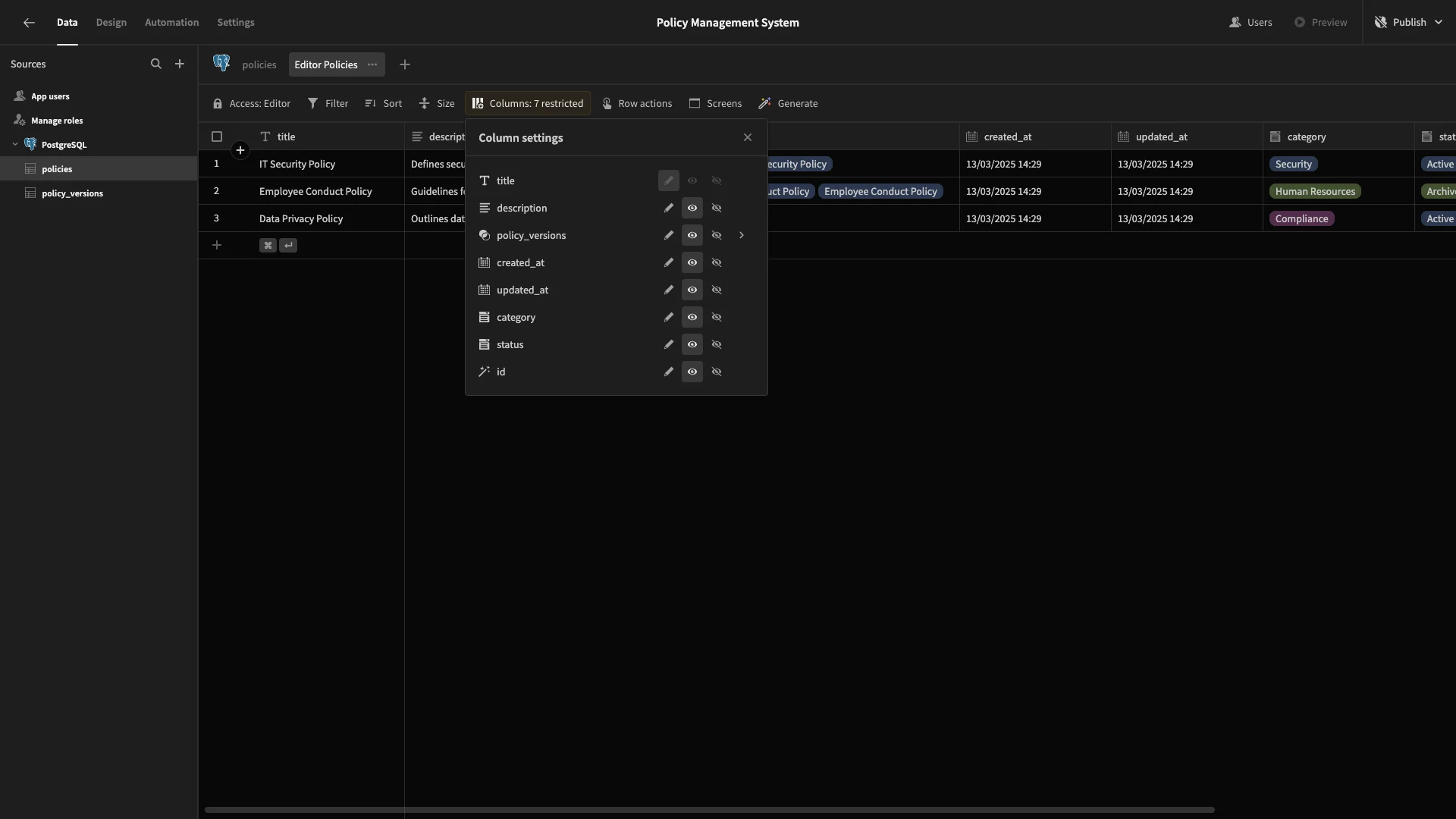The image size is (1456, 819).
Task: Open Access: Editor role dropdown
Action: coord(252,104)
